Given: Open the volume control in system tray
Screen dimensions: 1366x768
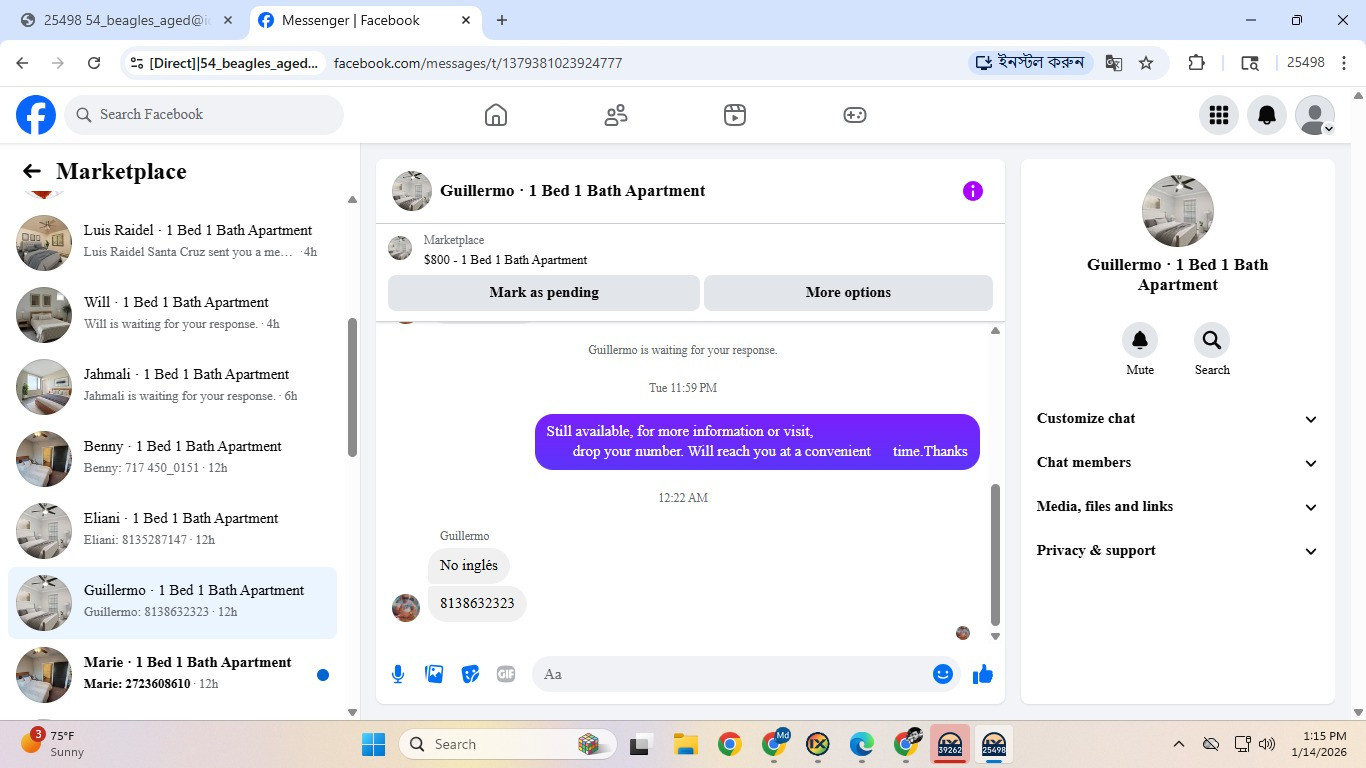Looking at the screenshot, I should (1267, 744).
